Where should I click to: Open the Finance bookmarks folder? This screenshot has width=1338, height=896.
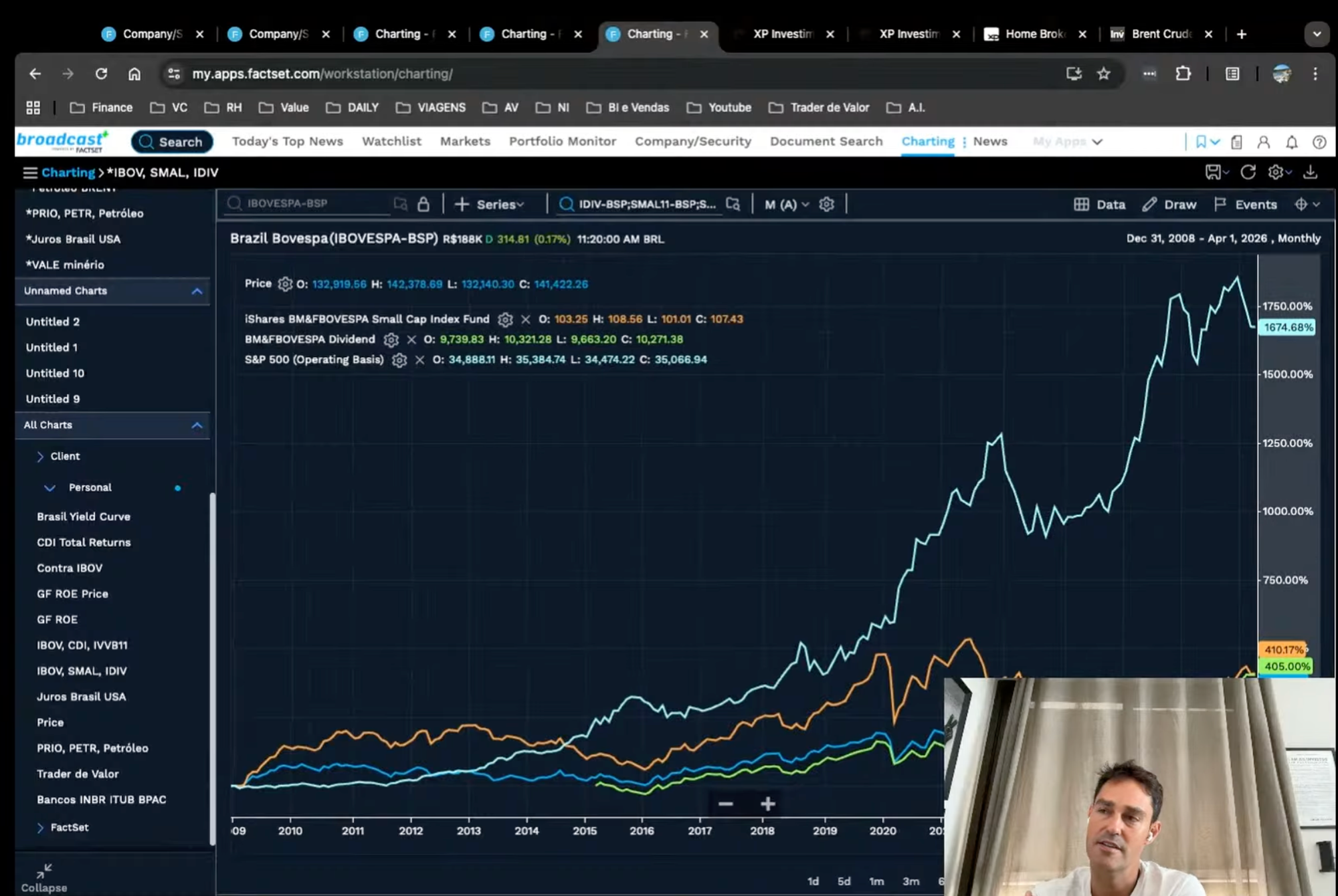click(102, 108)
